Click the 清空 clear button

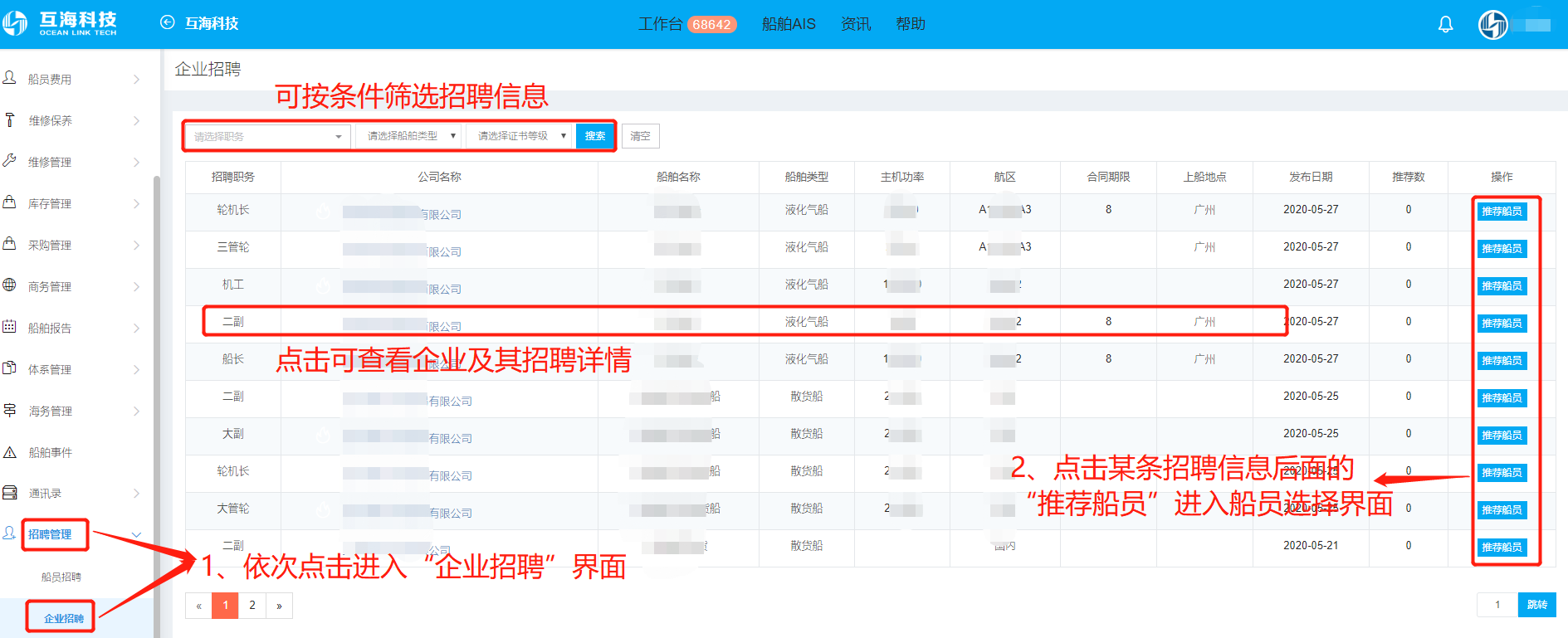tap(640, 136)
